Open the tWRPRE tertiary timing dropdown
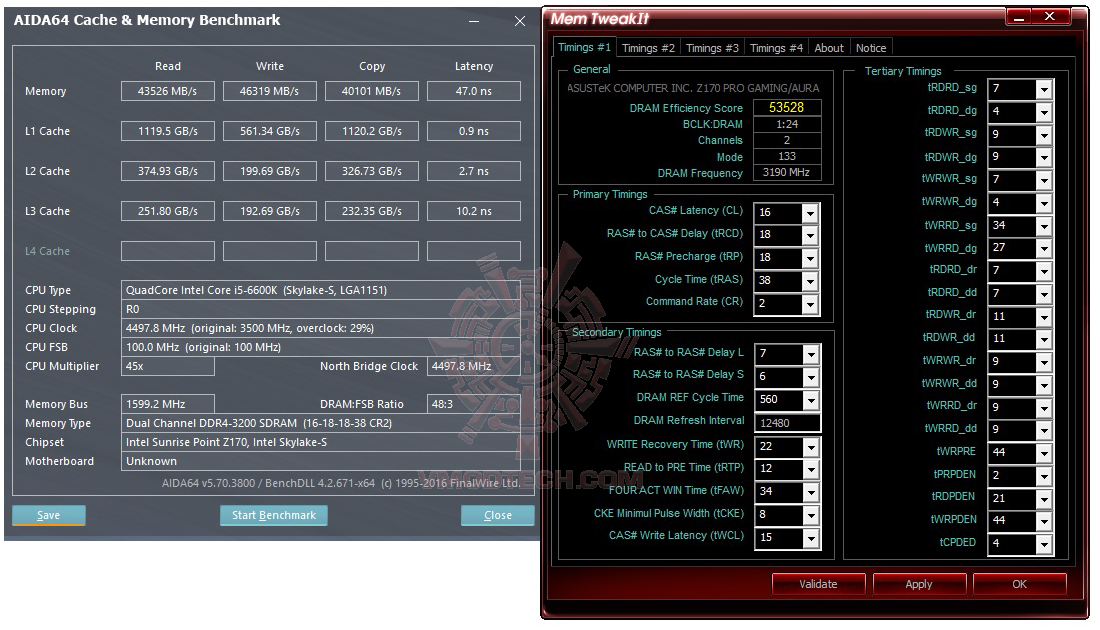1100x630 pixels. (1044, 452)
